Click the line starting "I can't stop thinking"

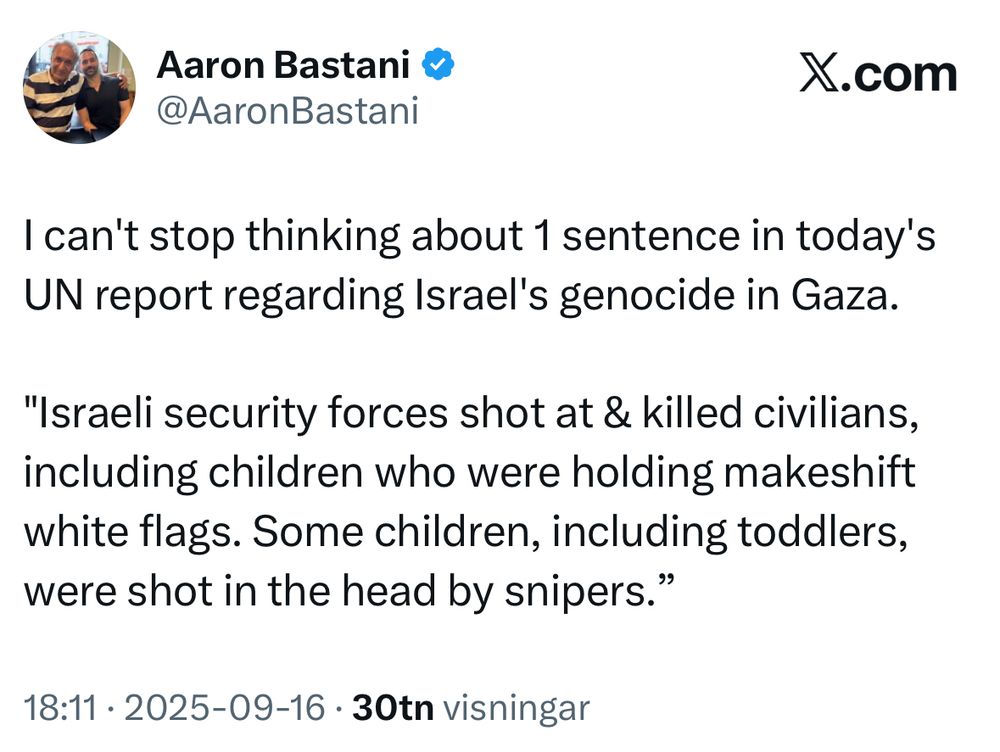click(480, 236)
